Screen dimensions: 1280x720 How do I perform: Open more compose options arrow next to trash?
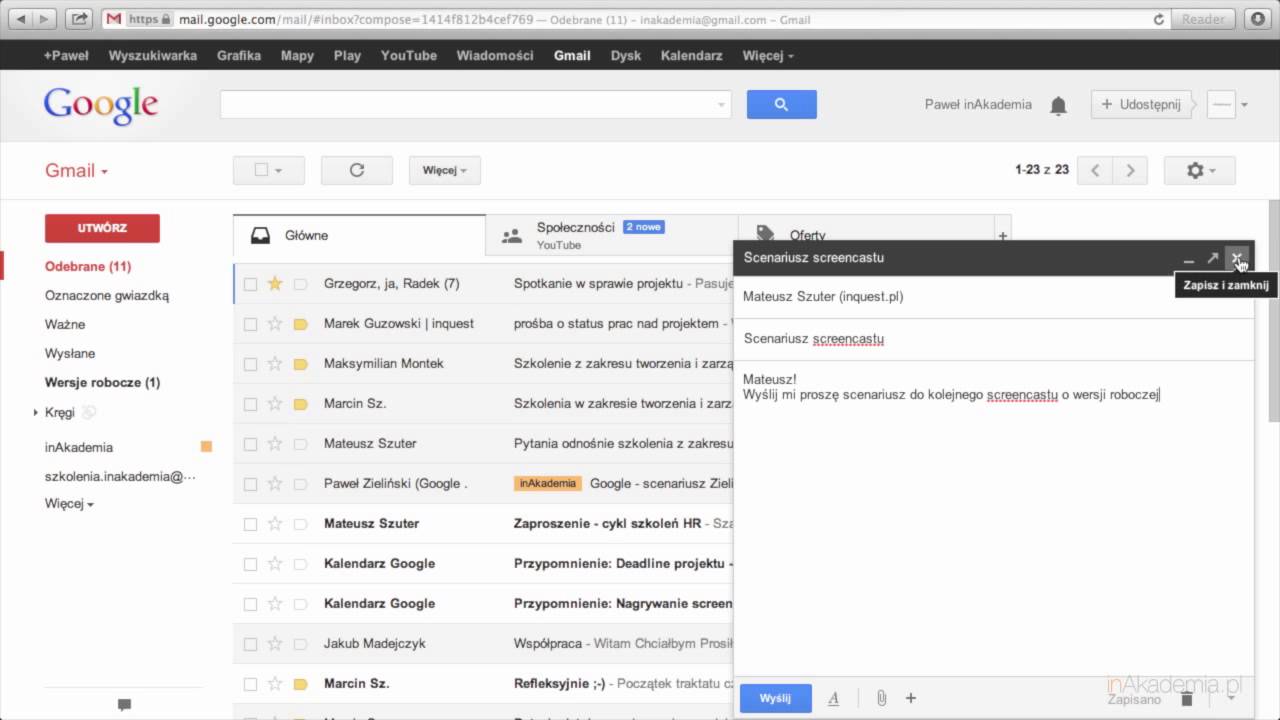[x=1232, y=698]
